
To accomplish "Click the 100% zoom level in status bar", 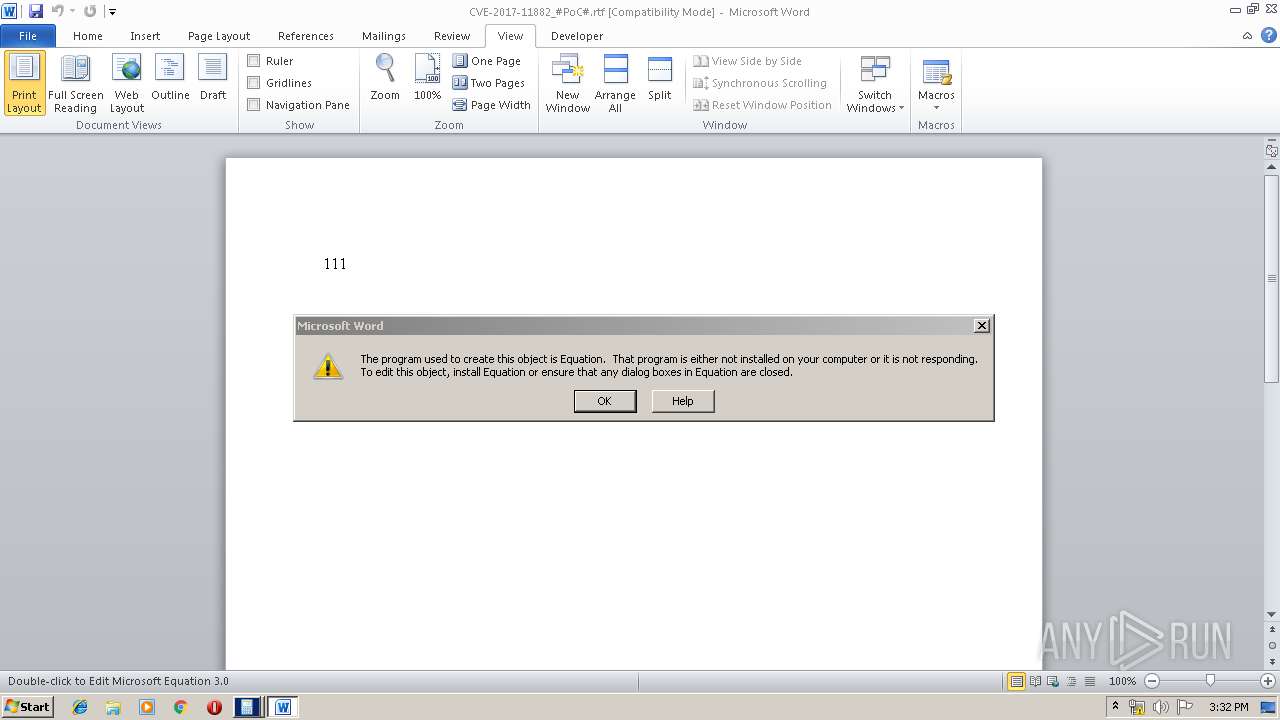I will [1123, 681].
